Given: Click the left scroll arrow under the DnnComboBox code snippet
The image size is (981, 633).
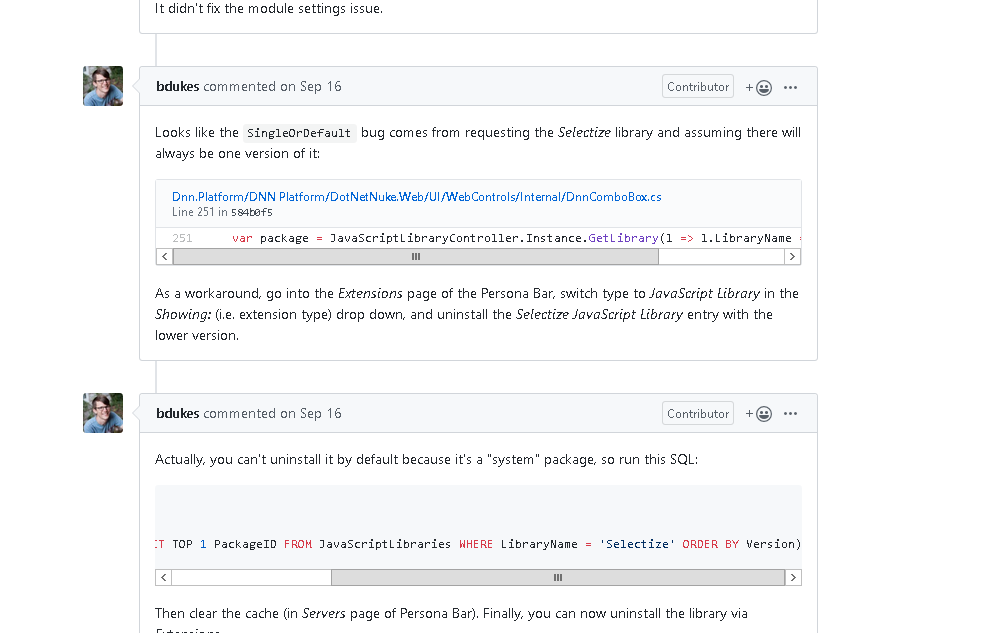Looking at the screenshot, I should pos(163,256).
